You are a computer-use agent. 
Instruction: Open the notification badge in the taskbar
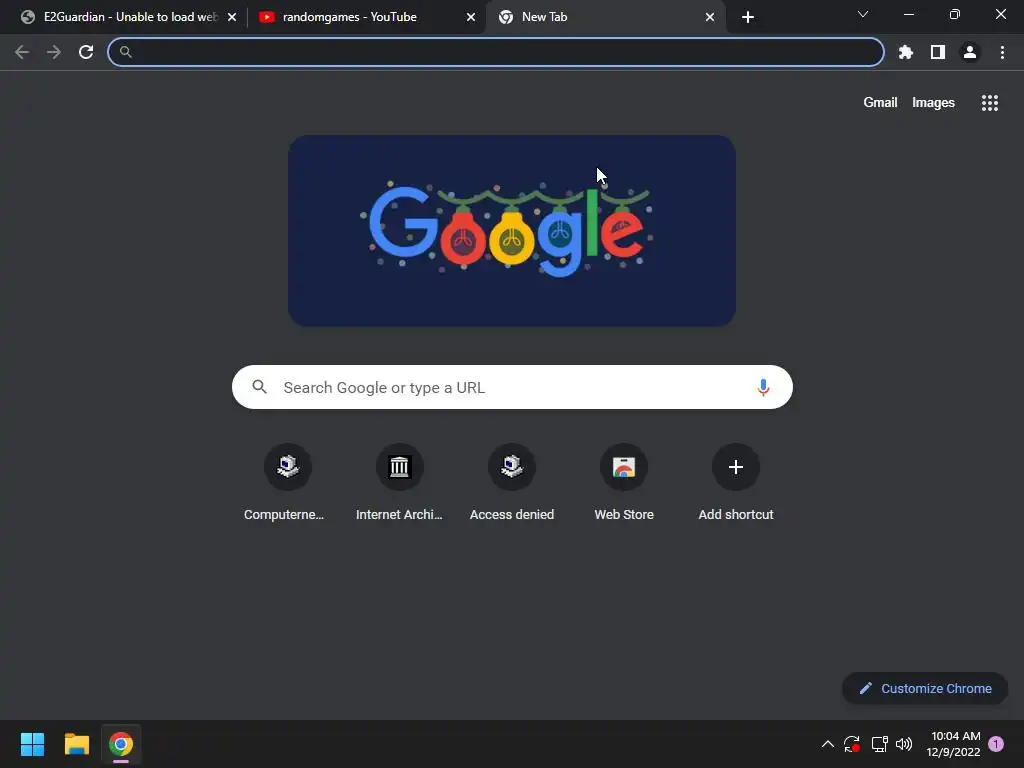996,744
